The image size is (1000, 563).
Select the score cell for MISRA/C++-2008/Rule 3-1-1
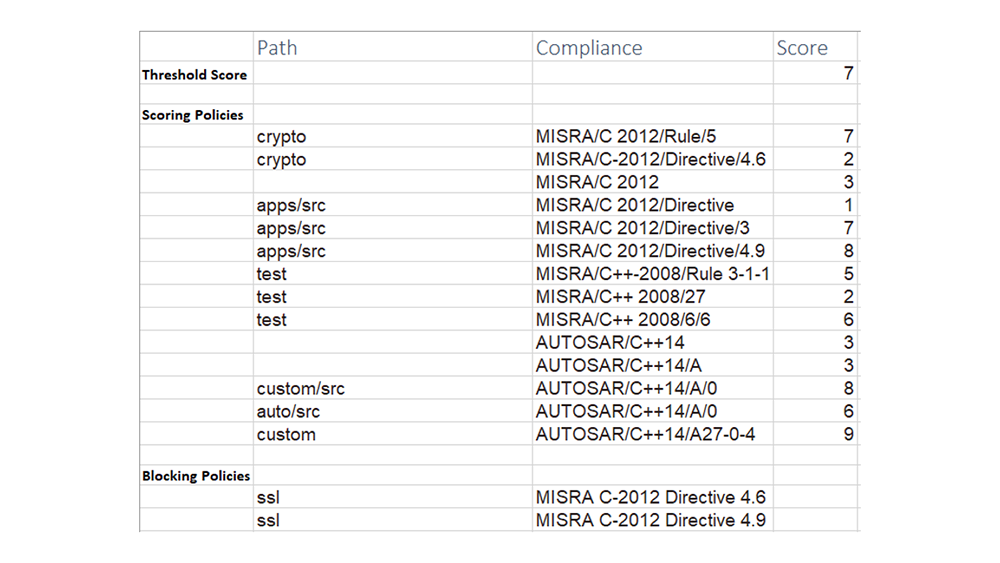(815, 274)
